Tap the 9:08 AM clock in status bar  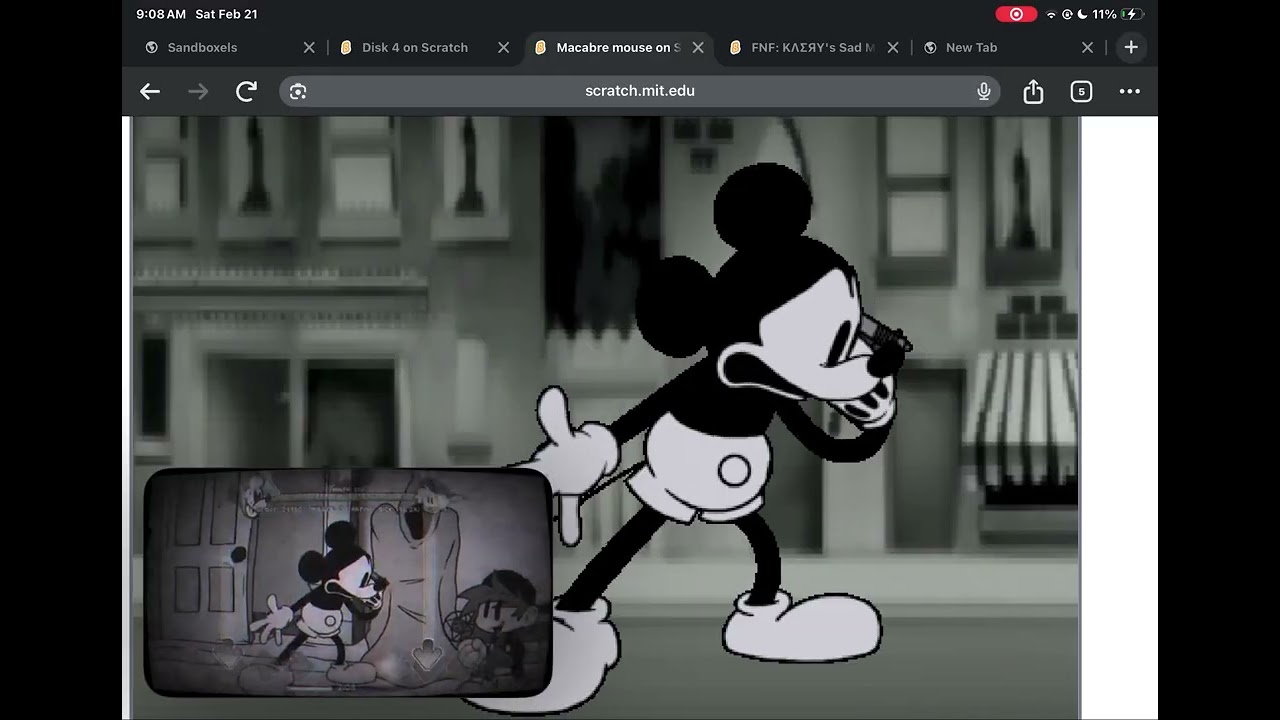(x=161, y=14)
